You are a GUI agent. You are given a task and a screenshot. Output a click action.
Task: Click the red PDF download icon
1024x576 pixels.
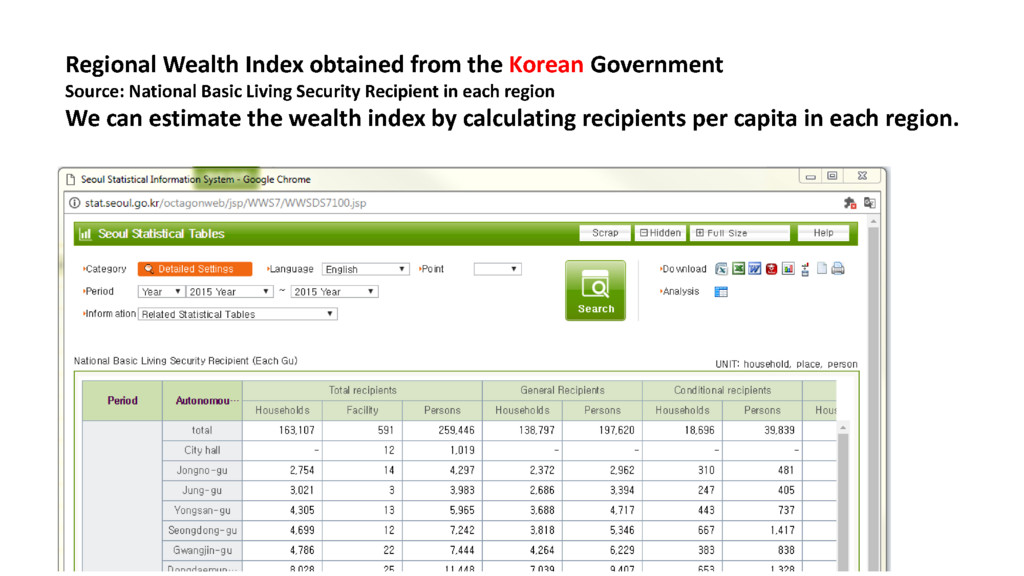771,269
